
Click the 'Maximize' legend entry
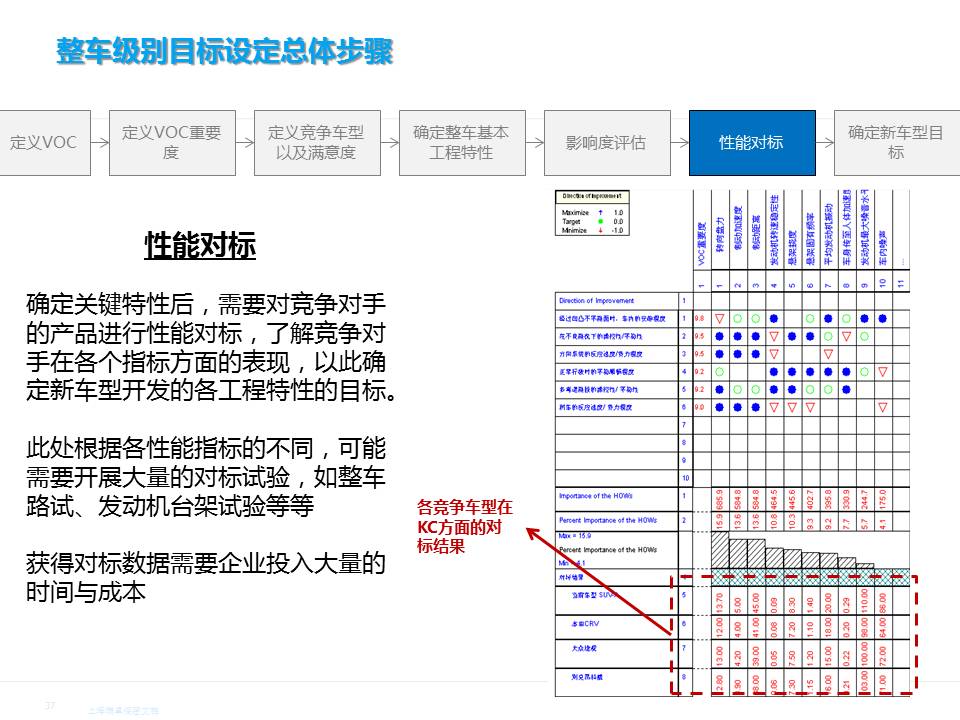tap(591, 212)
